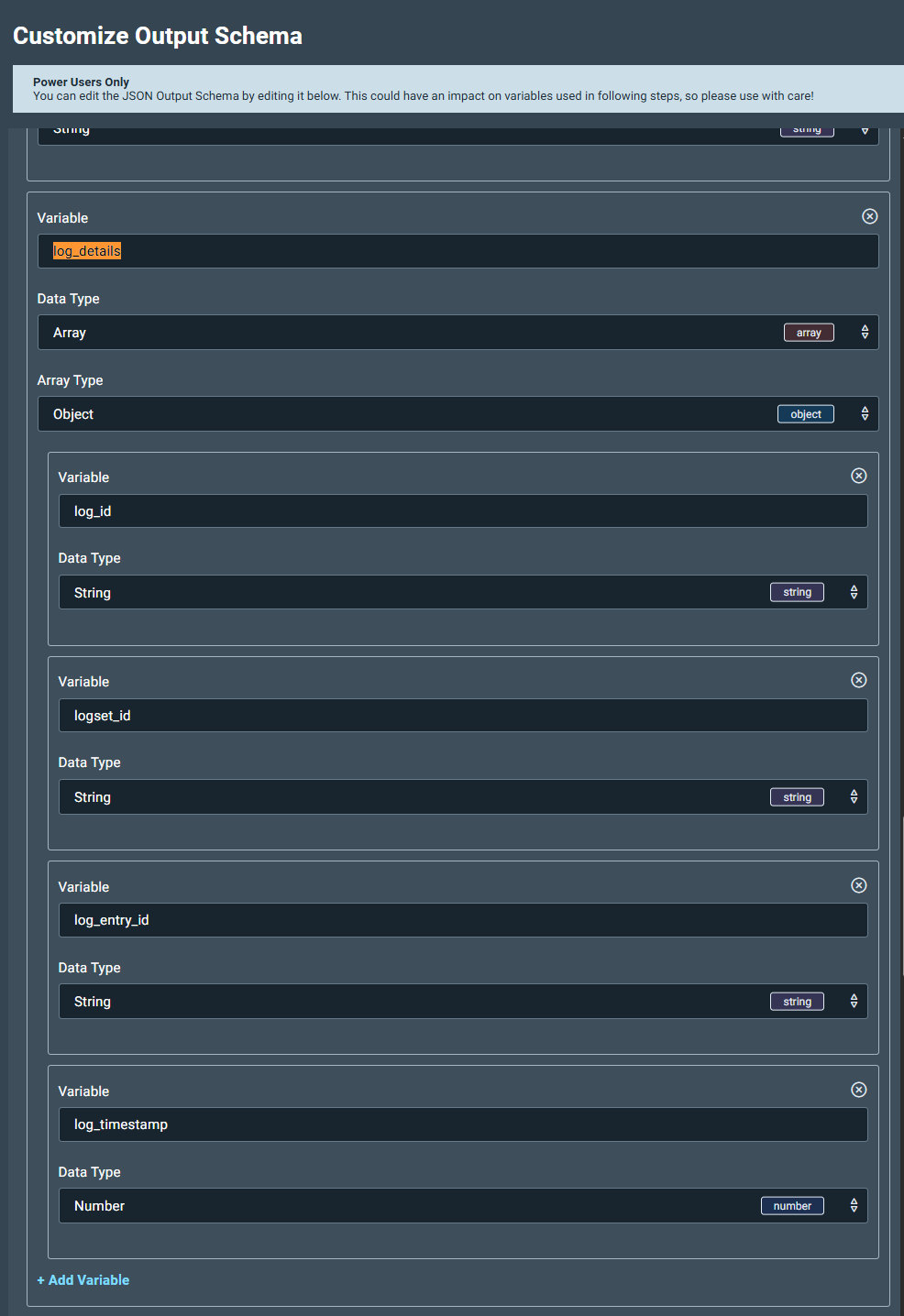The height and width of the screenshot is (1316, 904).
Task: Remove the log_details variable with its X icon
Action: coord(869,216)
